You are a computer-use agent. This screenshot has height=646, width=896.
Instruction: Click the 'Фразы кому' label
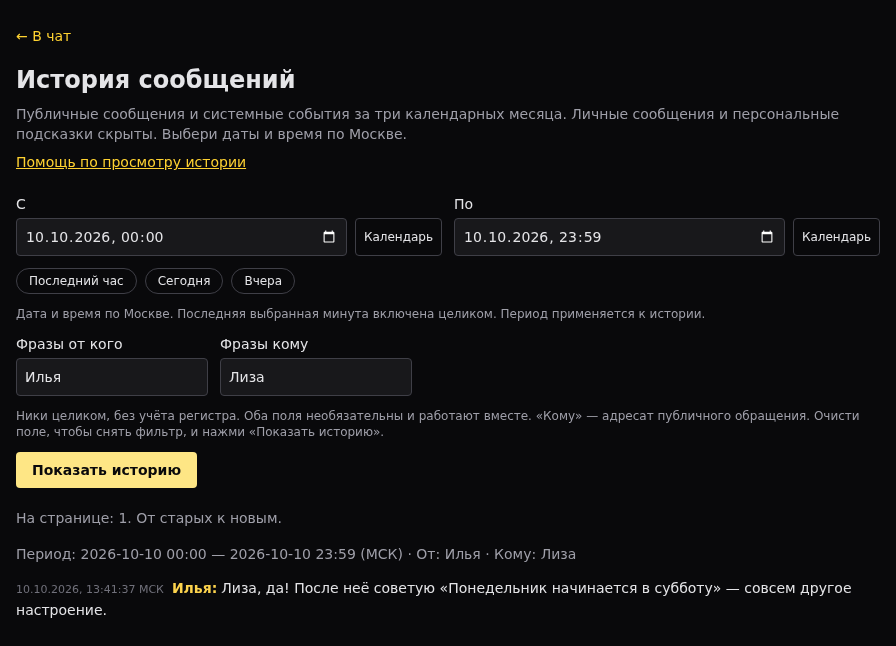coord(264,344)
